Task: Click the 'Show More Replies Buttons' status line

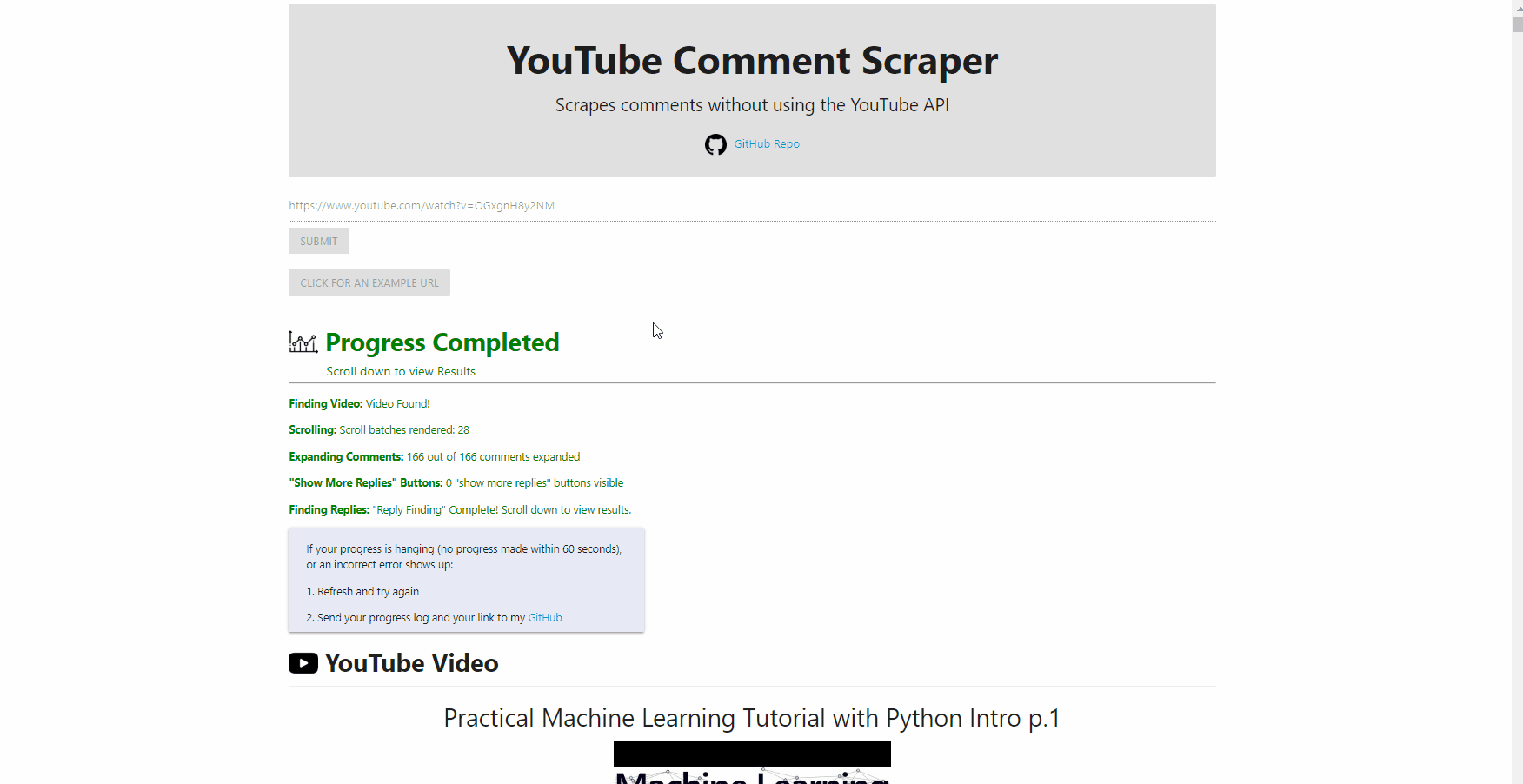Action: [456, 482]
